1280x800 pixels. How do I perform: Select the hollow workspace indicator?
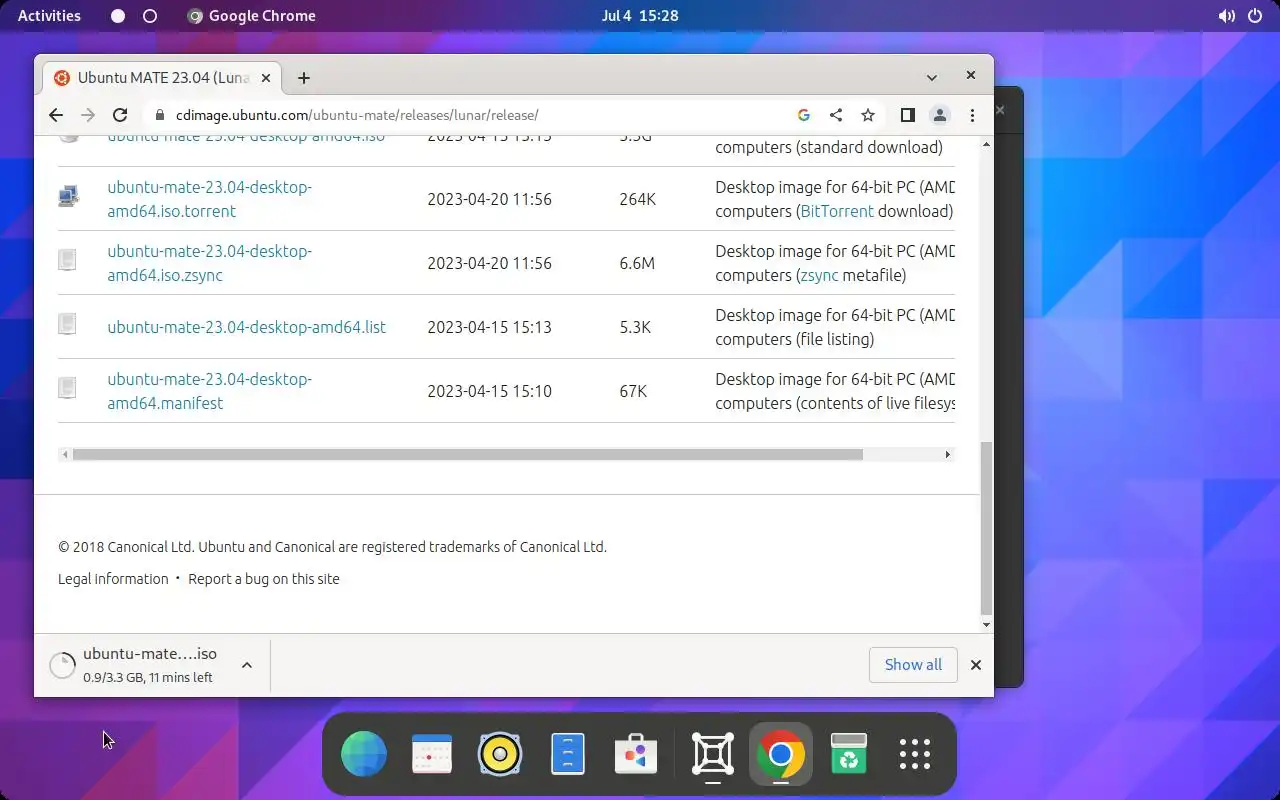click(150, 16)
